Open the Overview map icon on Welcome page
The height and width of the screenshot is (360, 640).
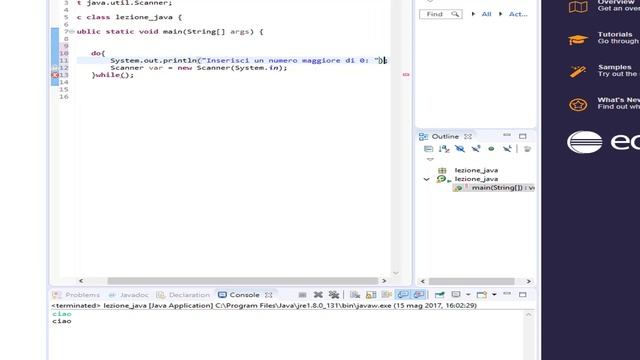click(578, 6)
